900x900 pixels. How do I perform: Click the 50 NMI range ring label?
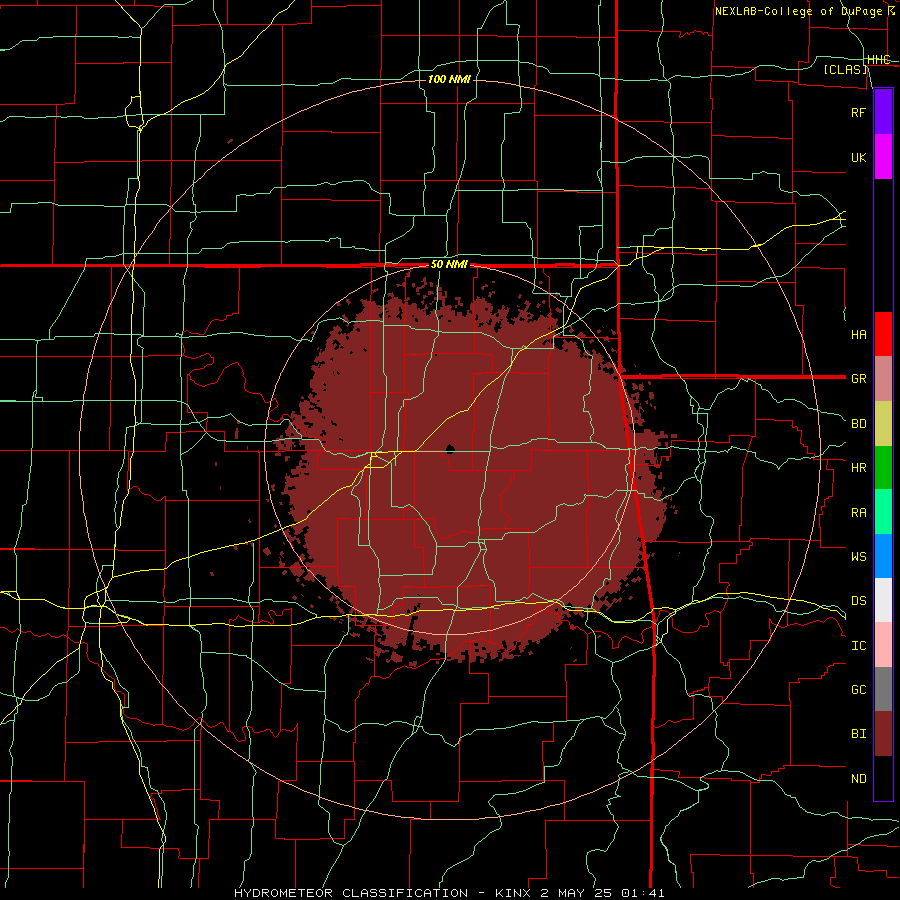(x=449, y=265)
